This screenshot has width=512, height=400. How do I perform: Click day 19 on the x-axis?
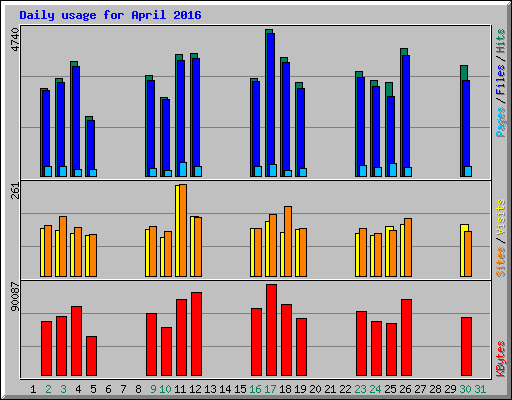click(x=300, y=389)
